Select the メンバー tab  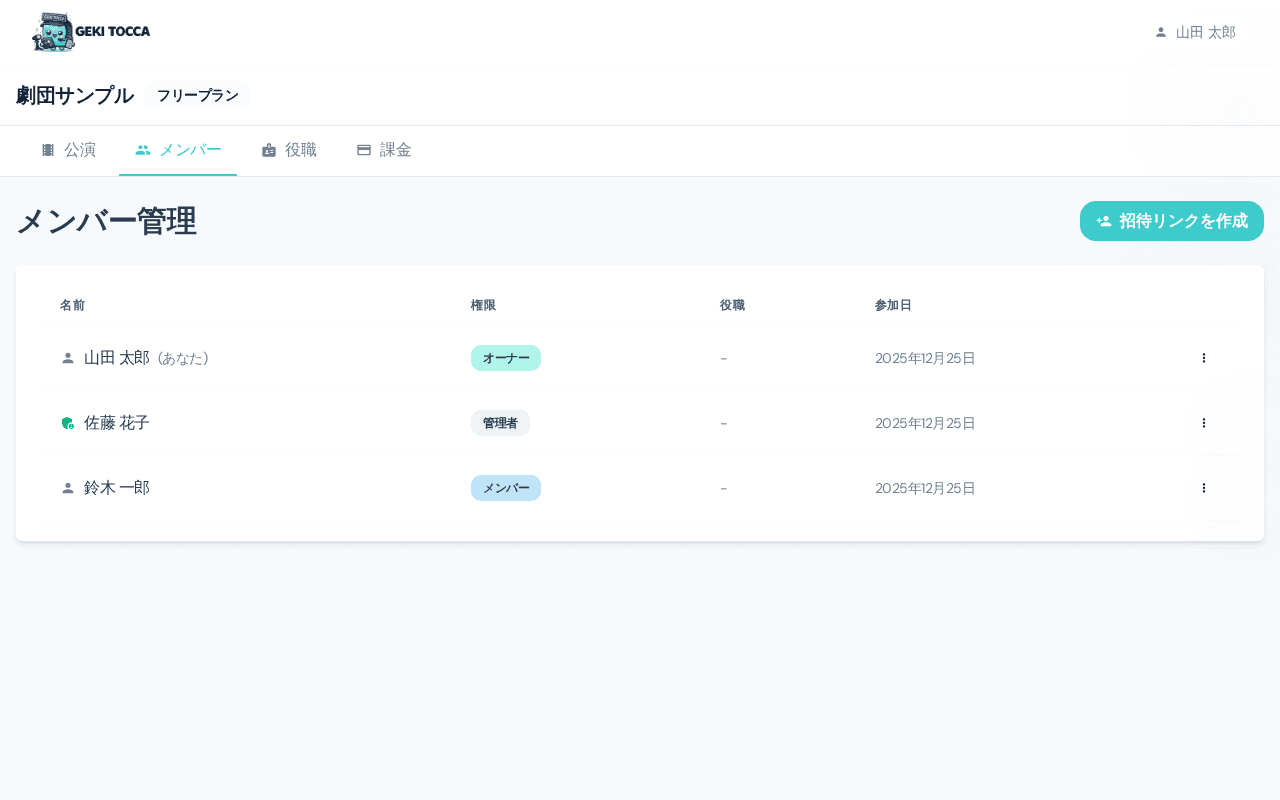[178, 150]
